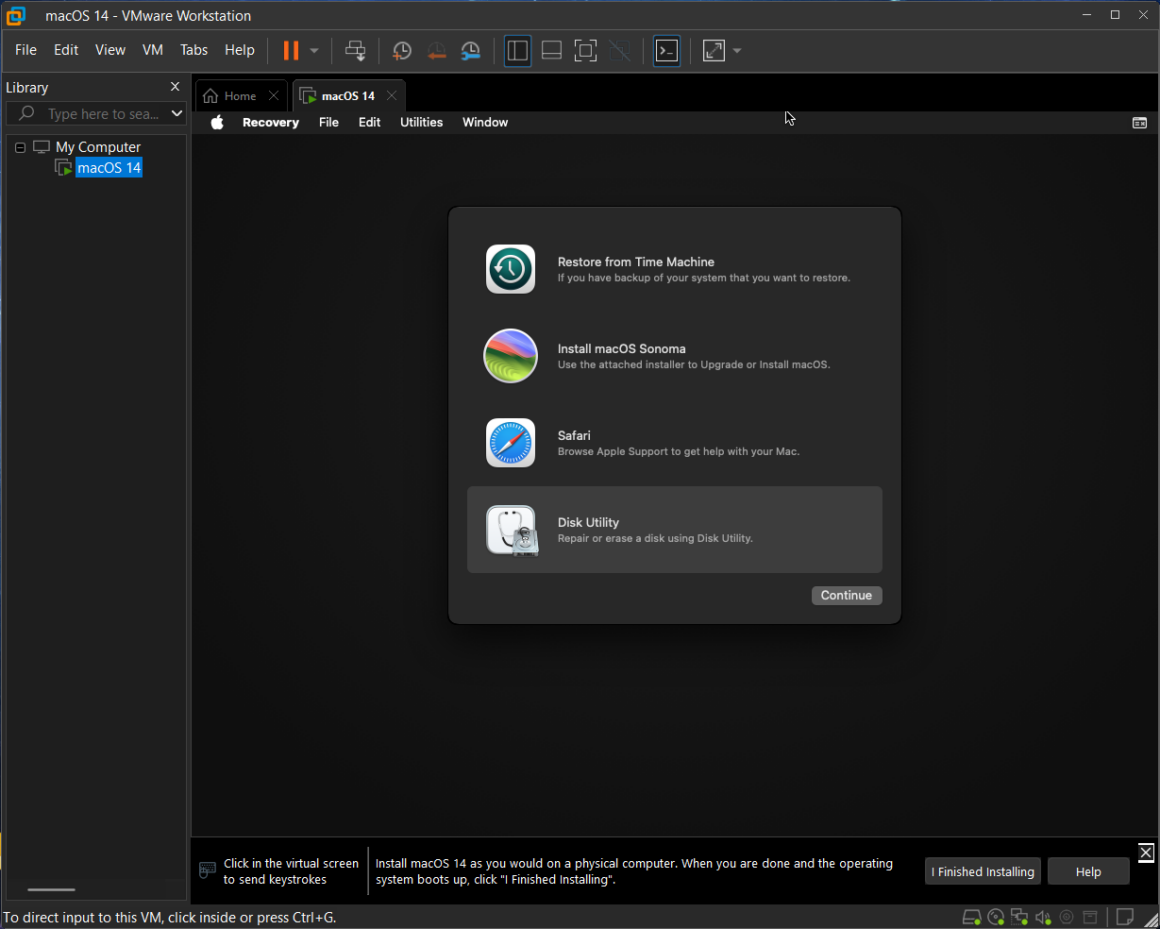This screenshot has height=929, width=1160.
Task: Click the library panel horizontal scrollbar
Action: pyautogui.click(x=51, y=890)
